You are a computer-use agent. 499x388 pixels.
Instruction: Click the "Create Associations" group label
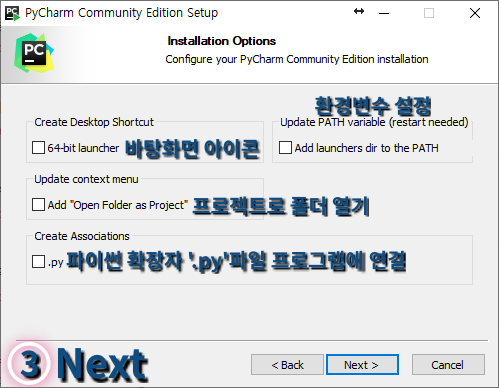[82, 236]
